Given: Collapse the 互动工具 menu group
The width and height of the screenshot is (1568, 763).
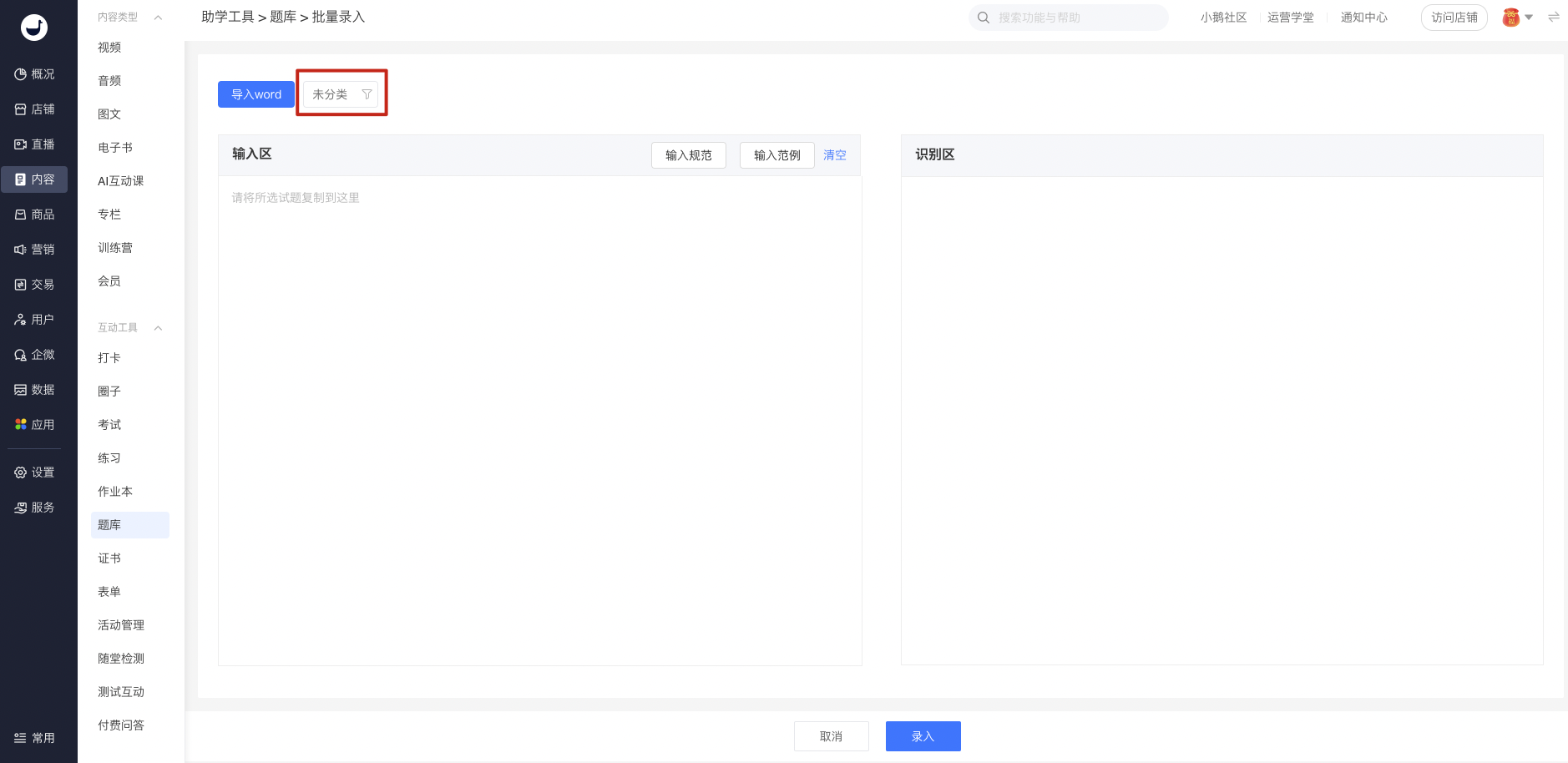Looking at the screenshot, I should [158, 328].
